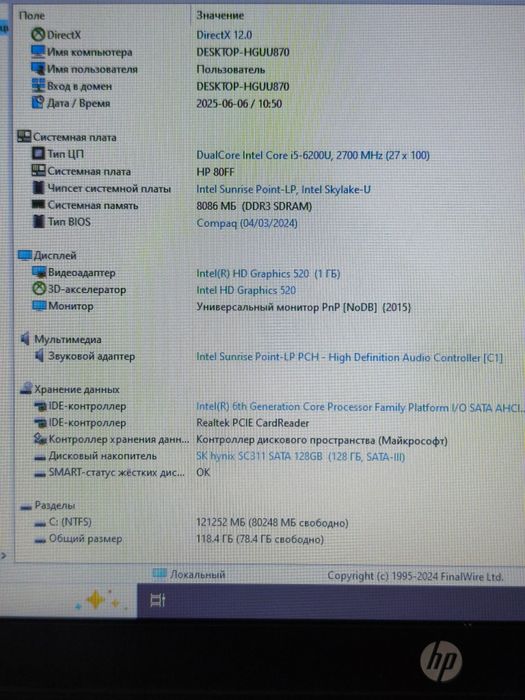
Task: Click the Поле column header
Action: (31, 16)
